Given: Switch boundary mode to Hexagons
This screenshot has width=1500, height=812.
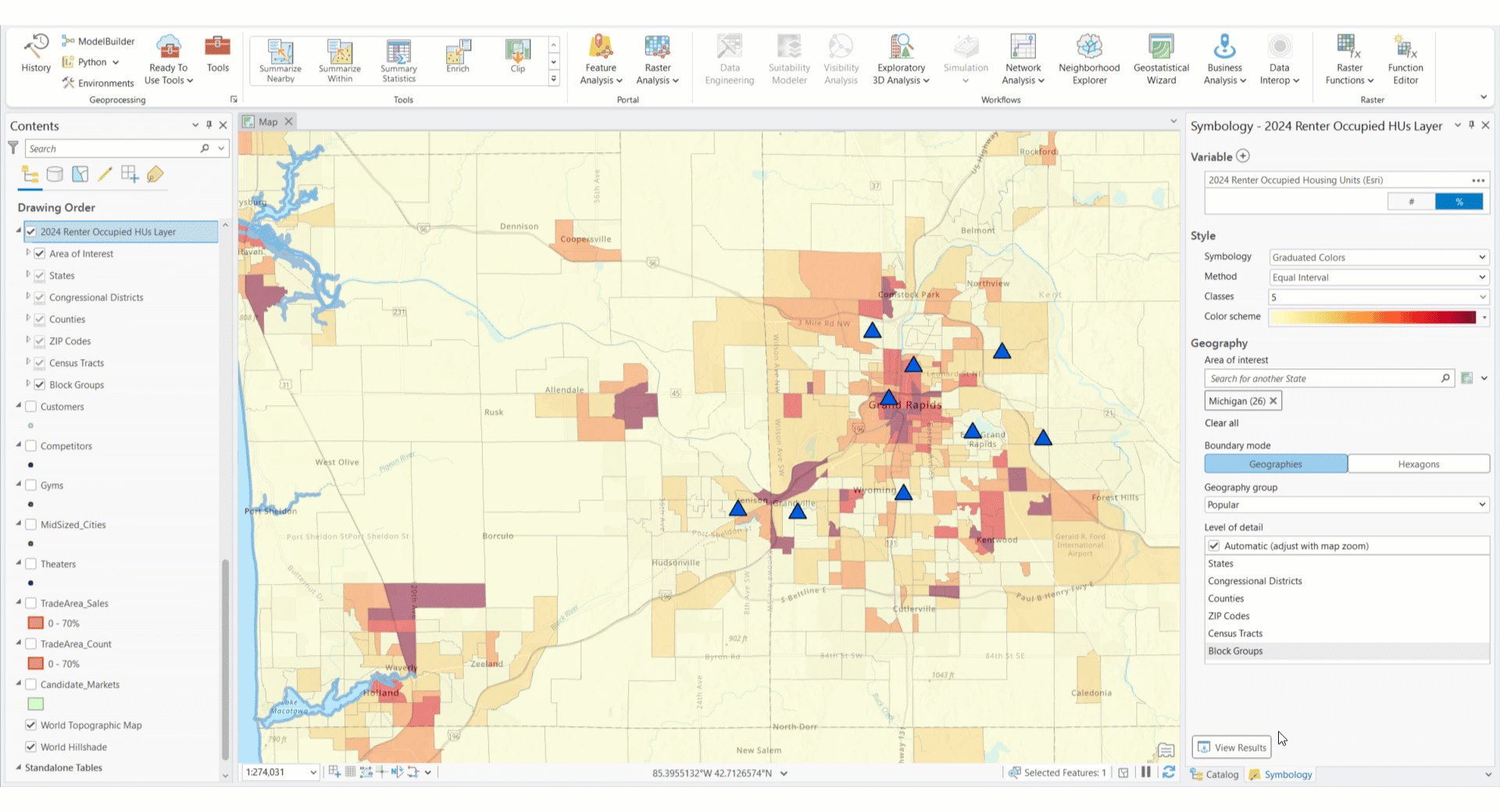Looking at the screenshot, I should pos(1418,465).
